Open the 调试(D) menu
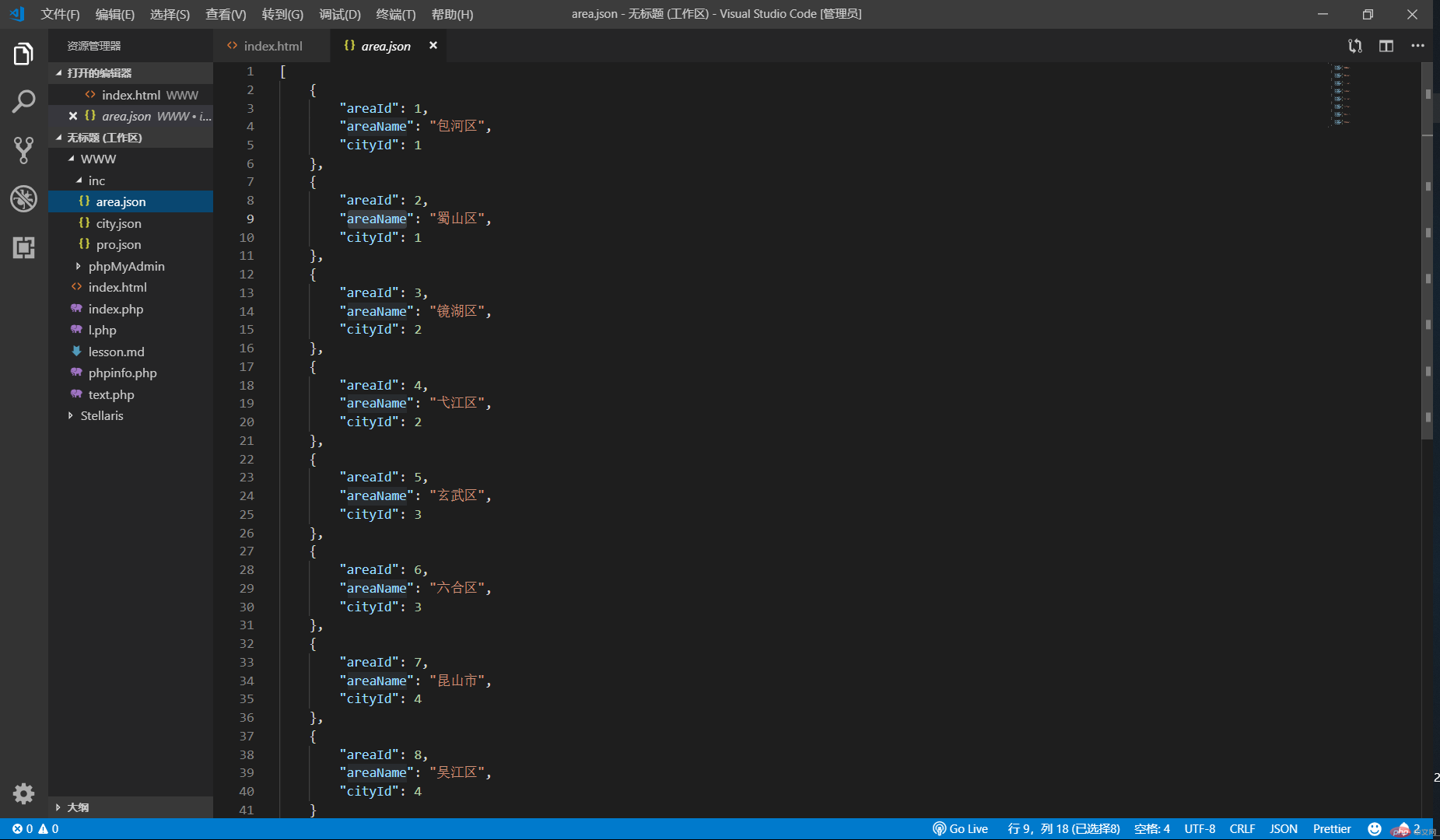This screenshot has width=1440, height=840. (340, 14)
